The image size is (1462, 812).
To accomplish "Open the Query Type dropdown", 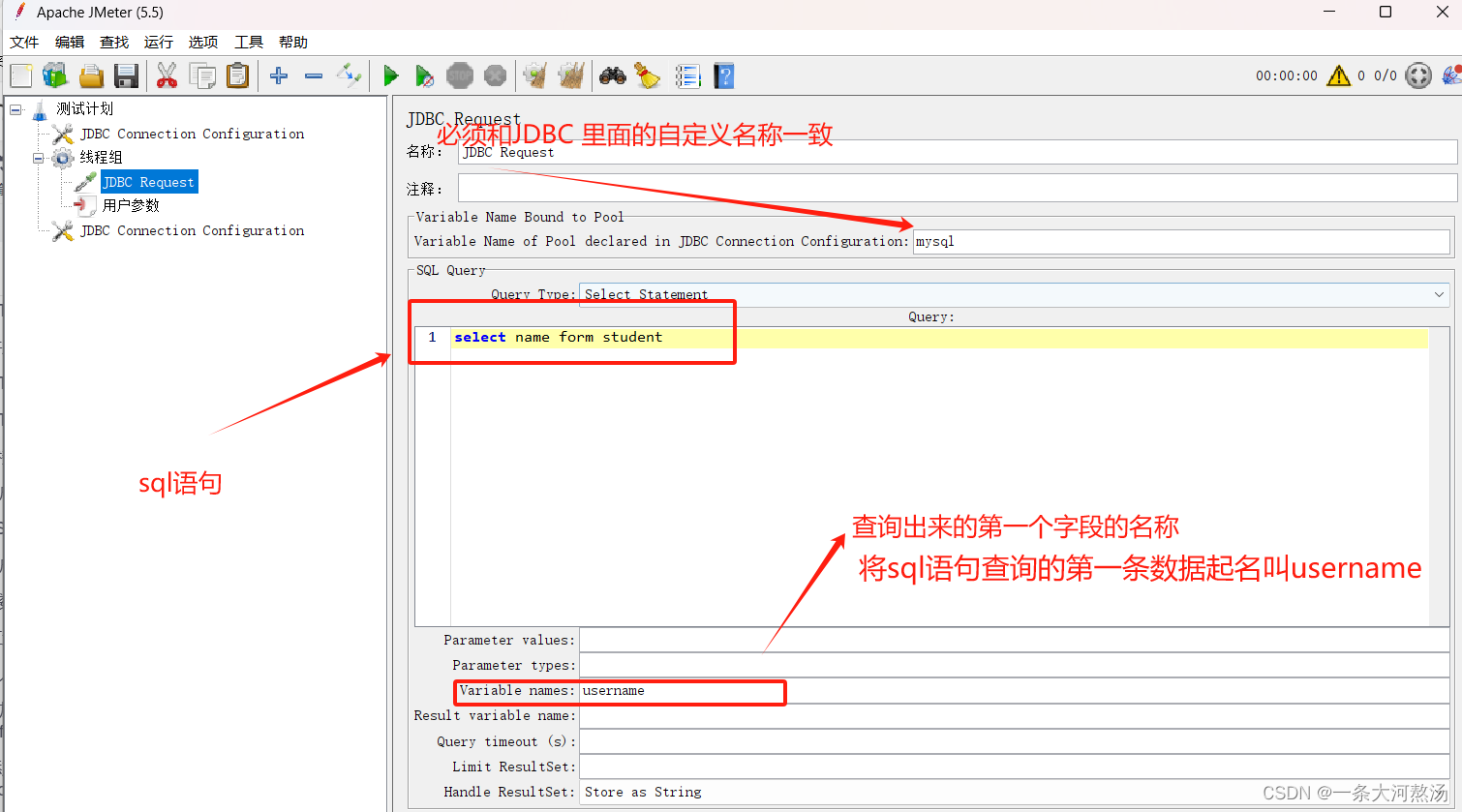I will pyautogui.click(x=1439, y=294).
